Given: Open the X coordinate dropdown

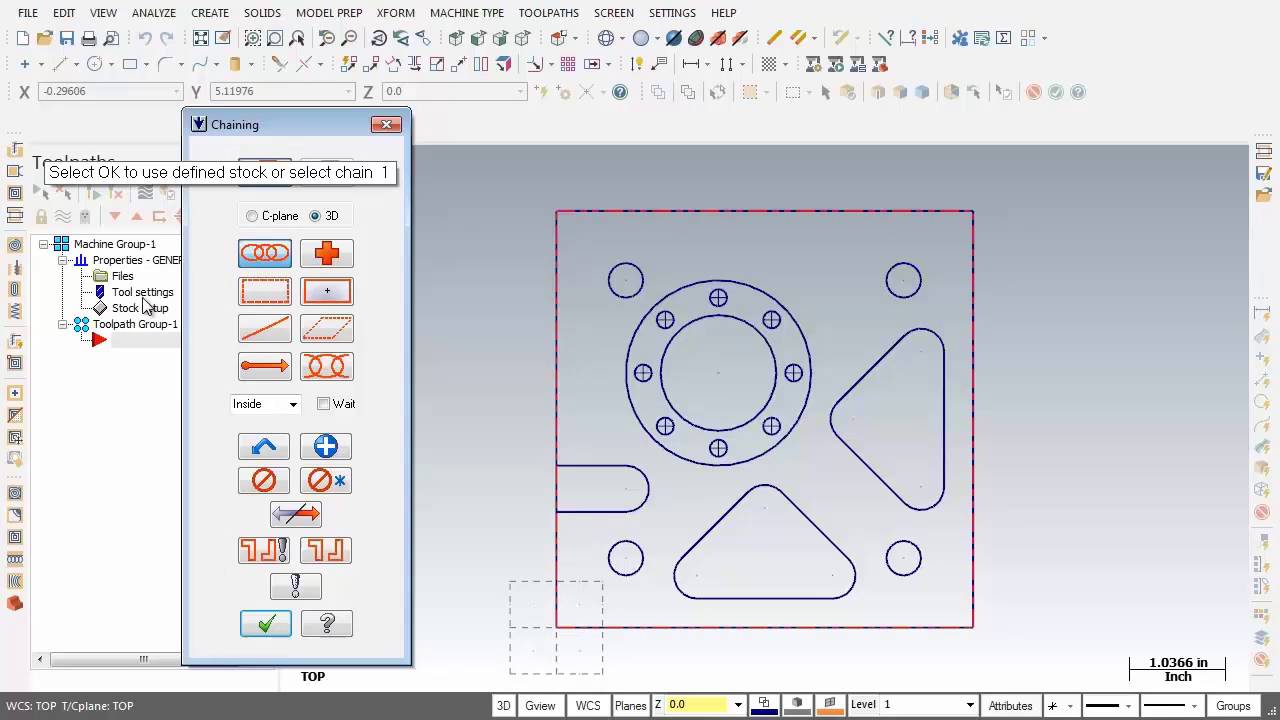Looking at the screenshot, I should coord(177,91).
